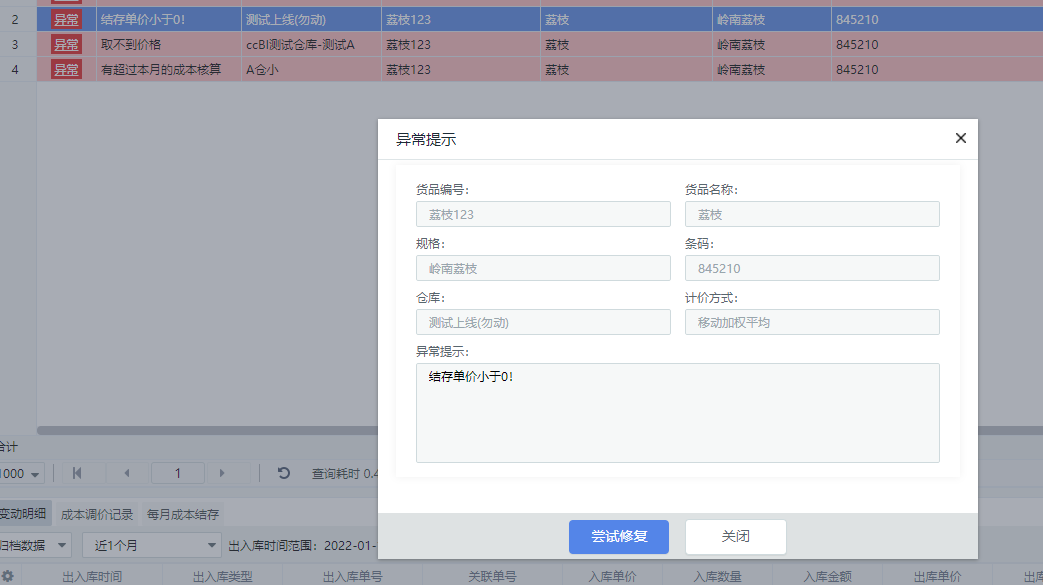
Task: Click the 出入库单号 column header
Action: [x=353, y=576]
